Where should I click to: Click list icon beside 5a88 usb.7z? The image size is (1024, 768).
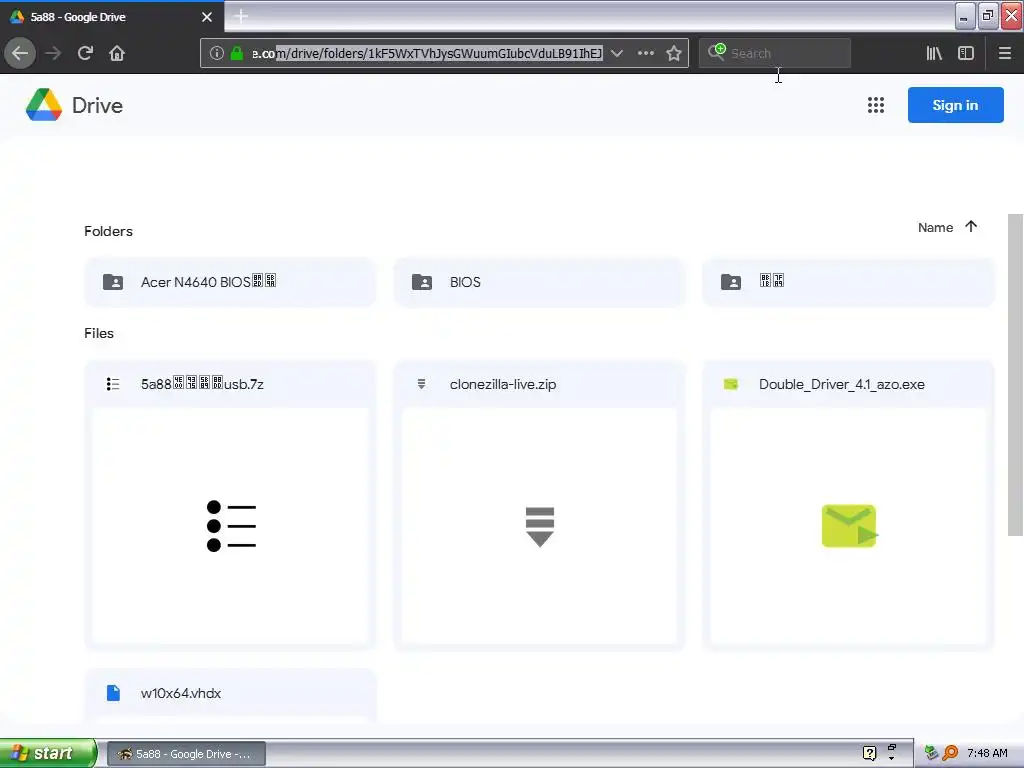pyautogui.click(x=113, y=384)
